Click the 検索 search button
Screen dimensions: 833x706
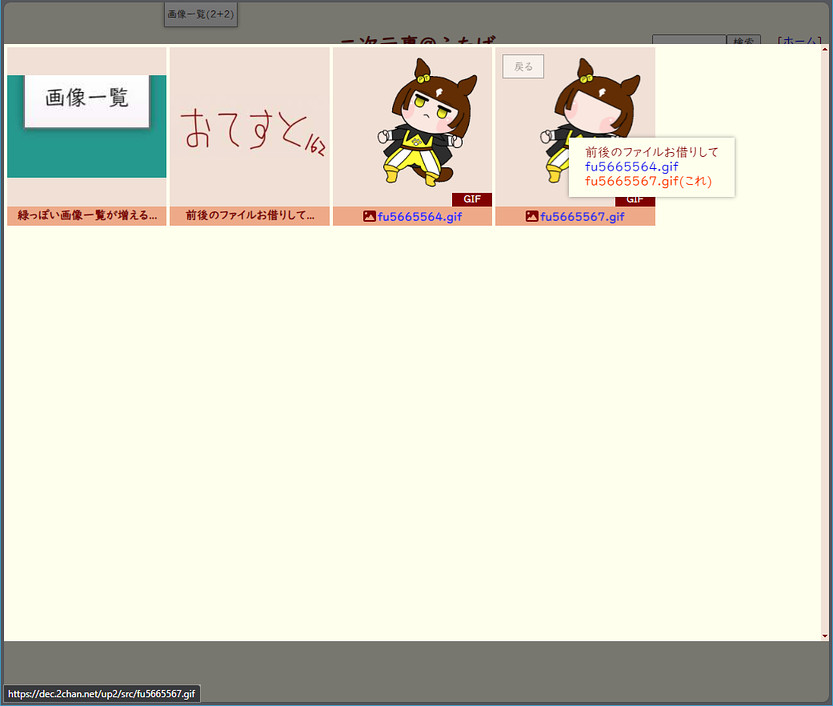coord(743,41)
